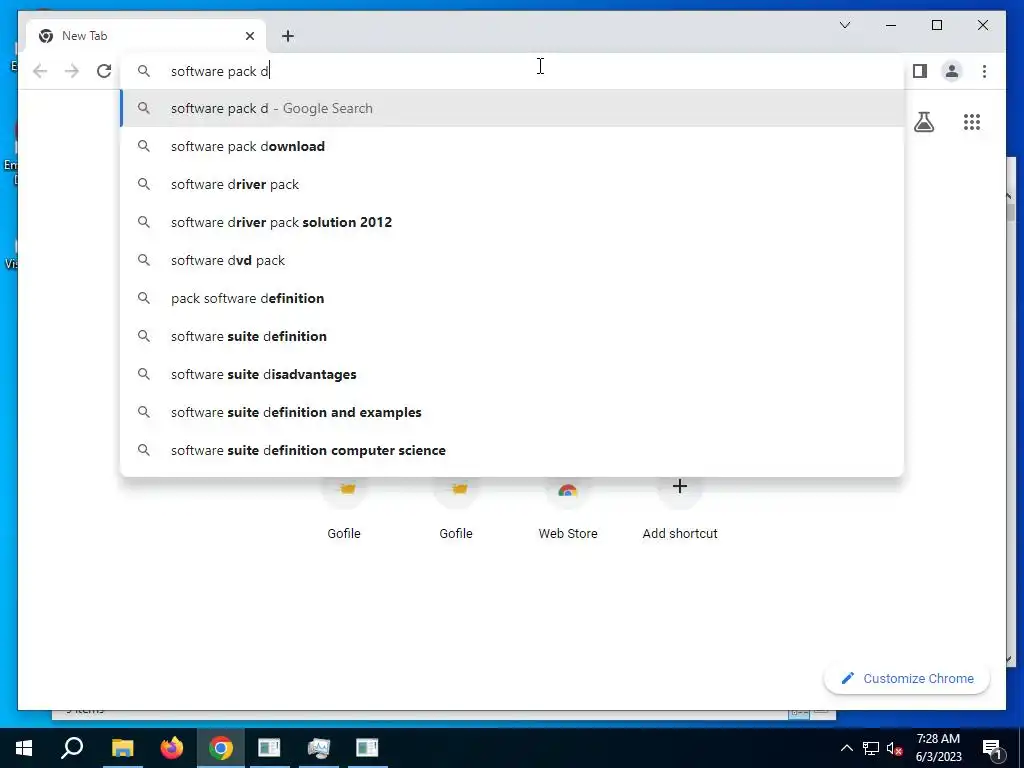Select 'software pack d - Google Search' suggestion
1024x768 pixels.
pos(512,108)
